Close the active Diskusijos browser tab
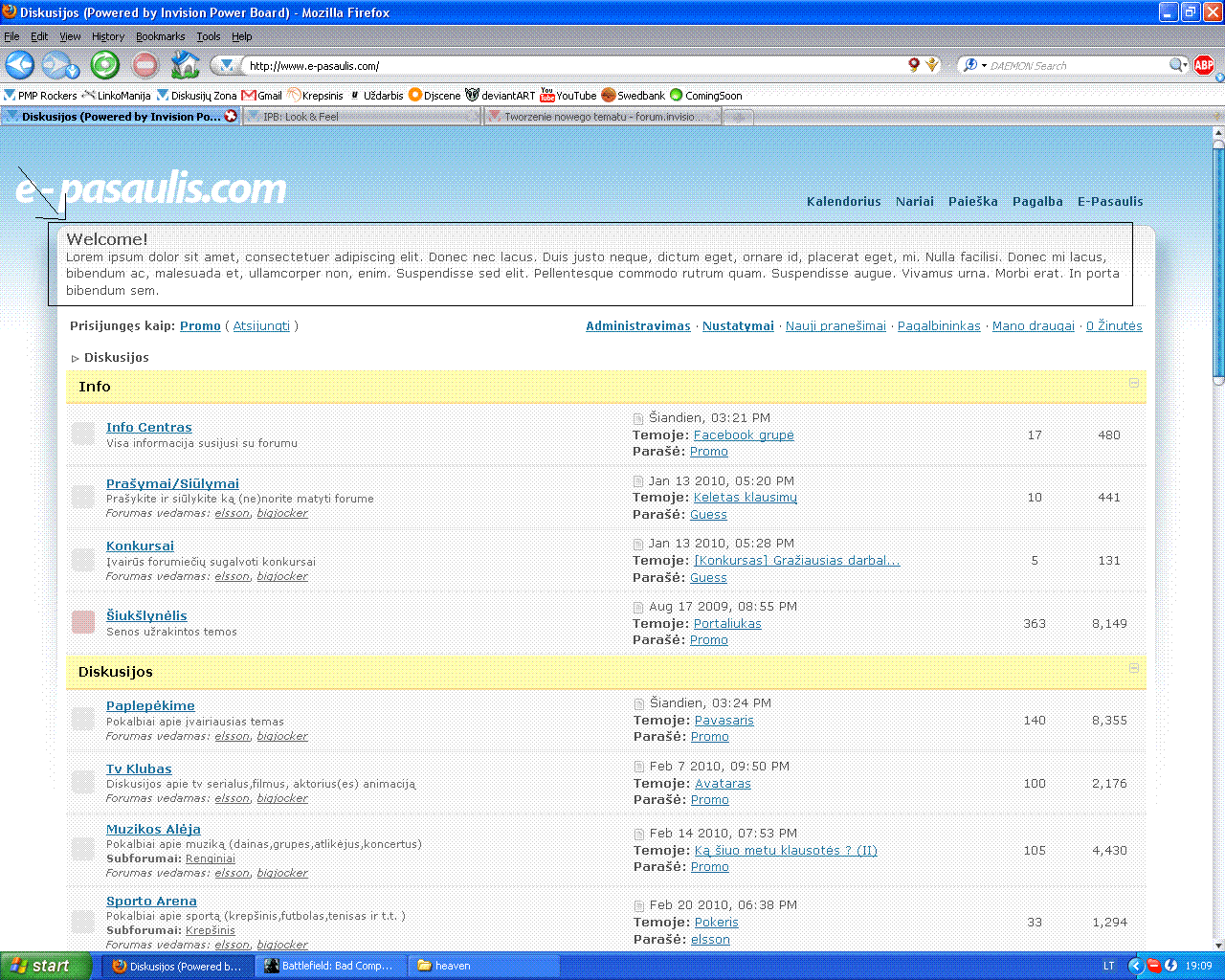 (x=231, y=117)
